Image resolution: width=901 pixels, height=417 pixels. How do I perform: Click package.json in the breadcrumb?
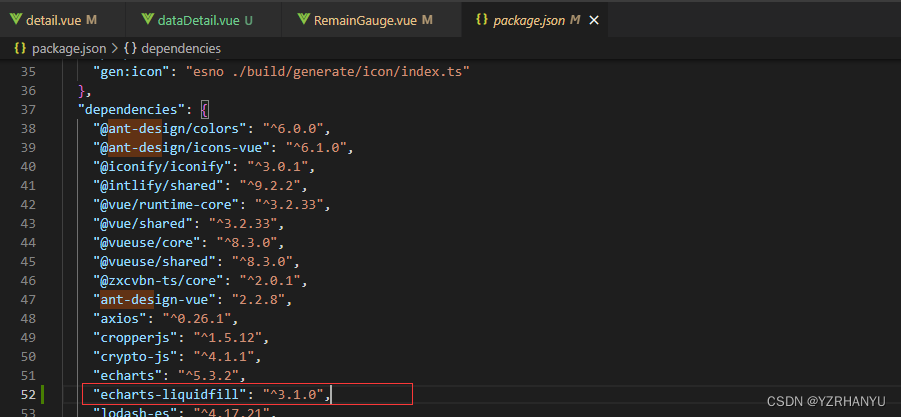68,49
